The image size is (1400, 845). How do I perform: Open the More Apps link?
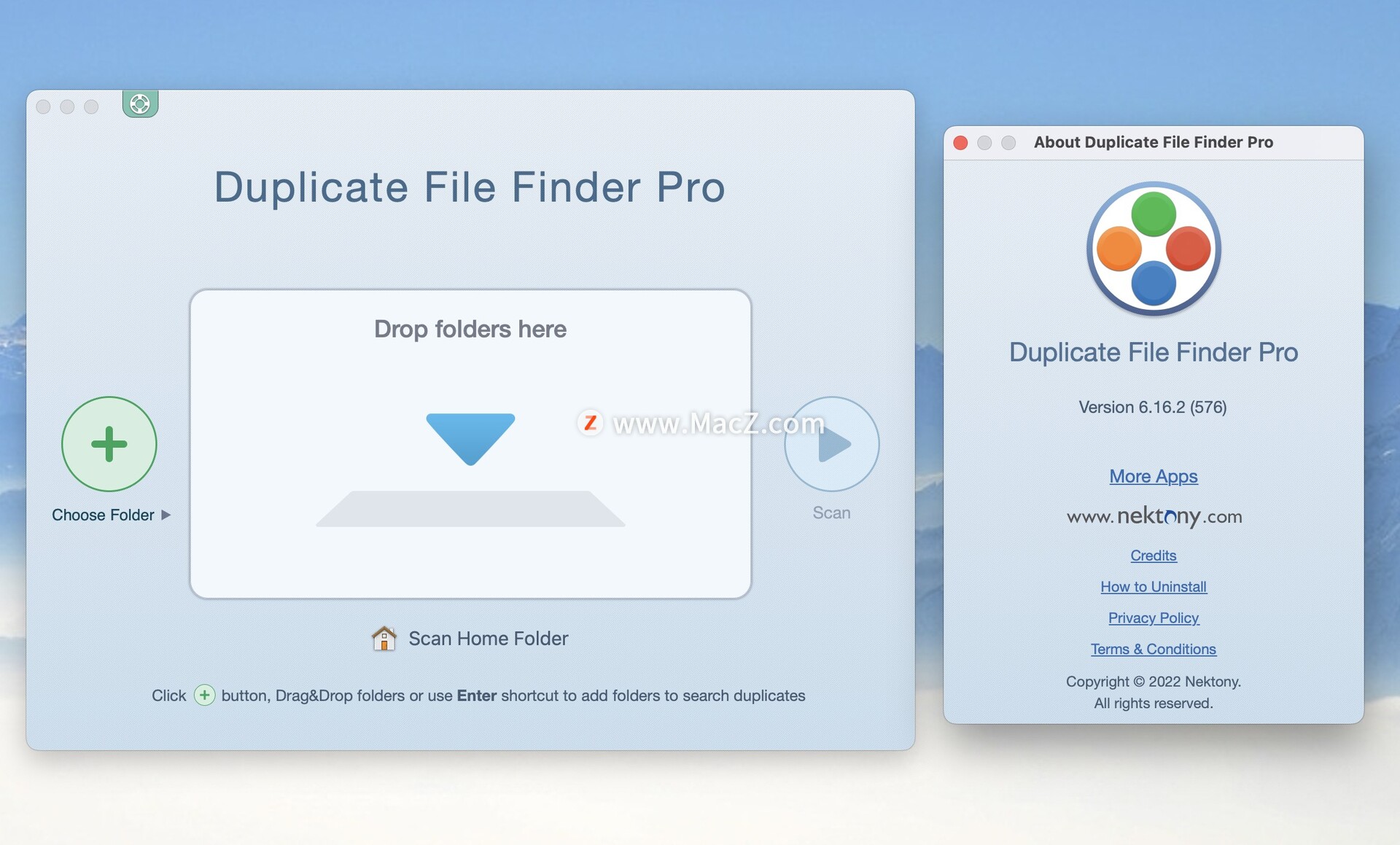[1152, 476]
